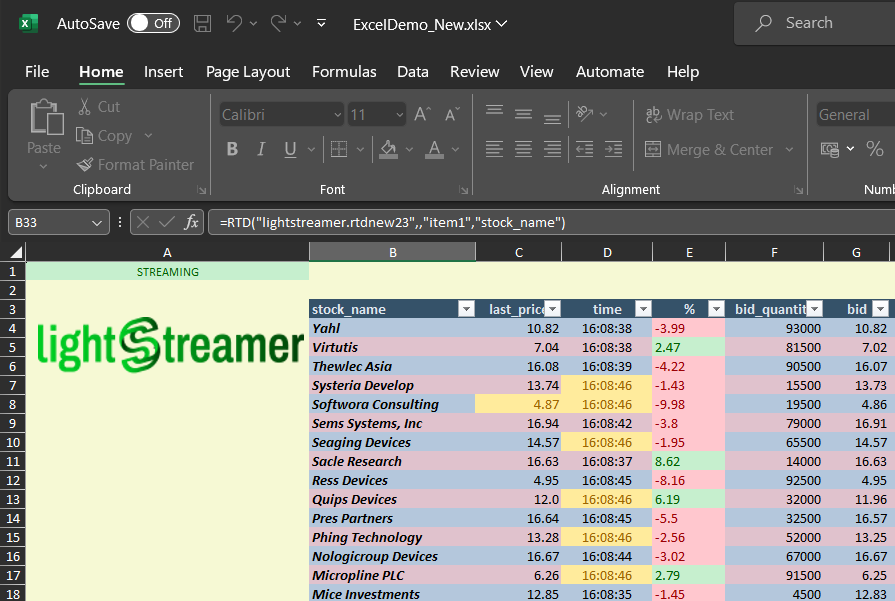
Task: Increase the indent
Action: coord(614,149)
